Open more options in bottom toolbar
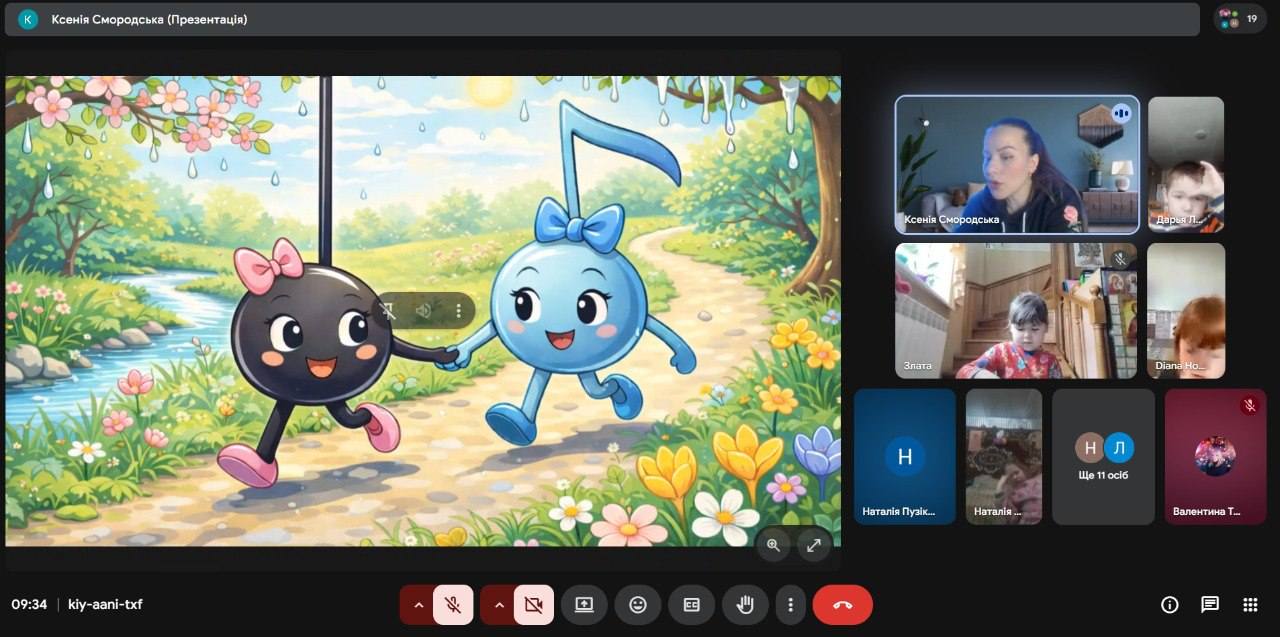This screenshot has height=637, width=1280. click(790, 605)
